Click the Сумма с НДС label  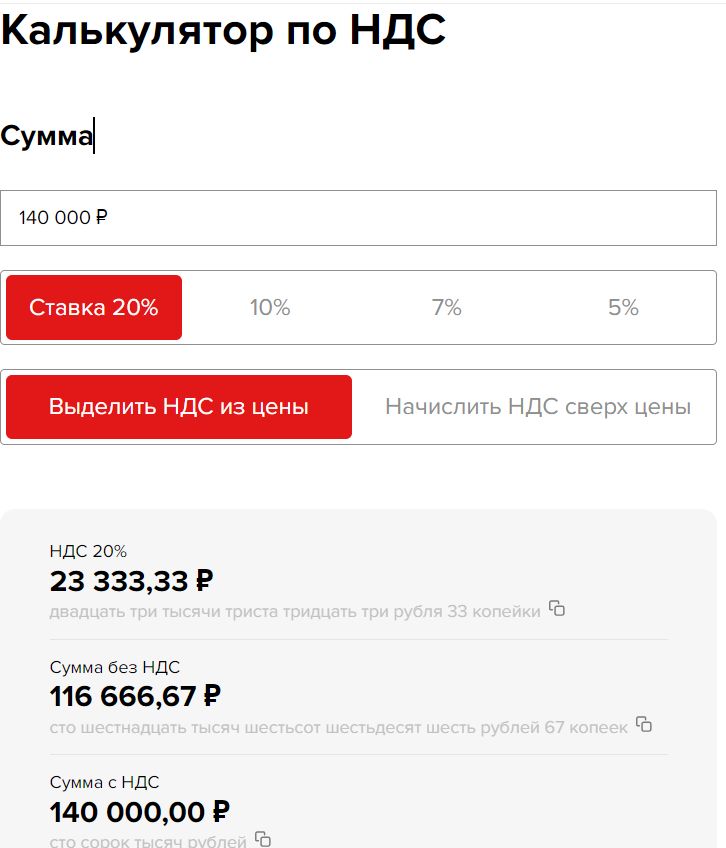pos(104,782)
